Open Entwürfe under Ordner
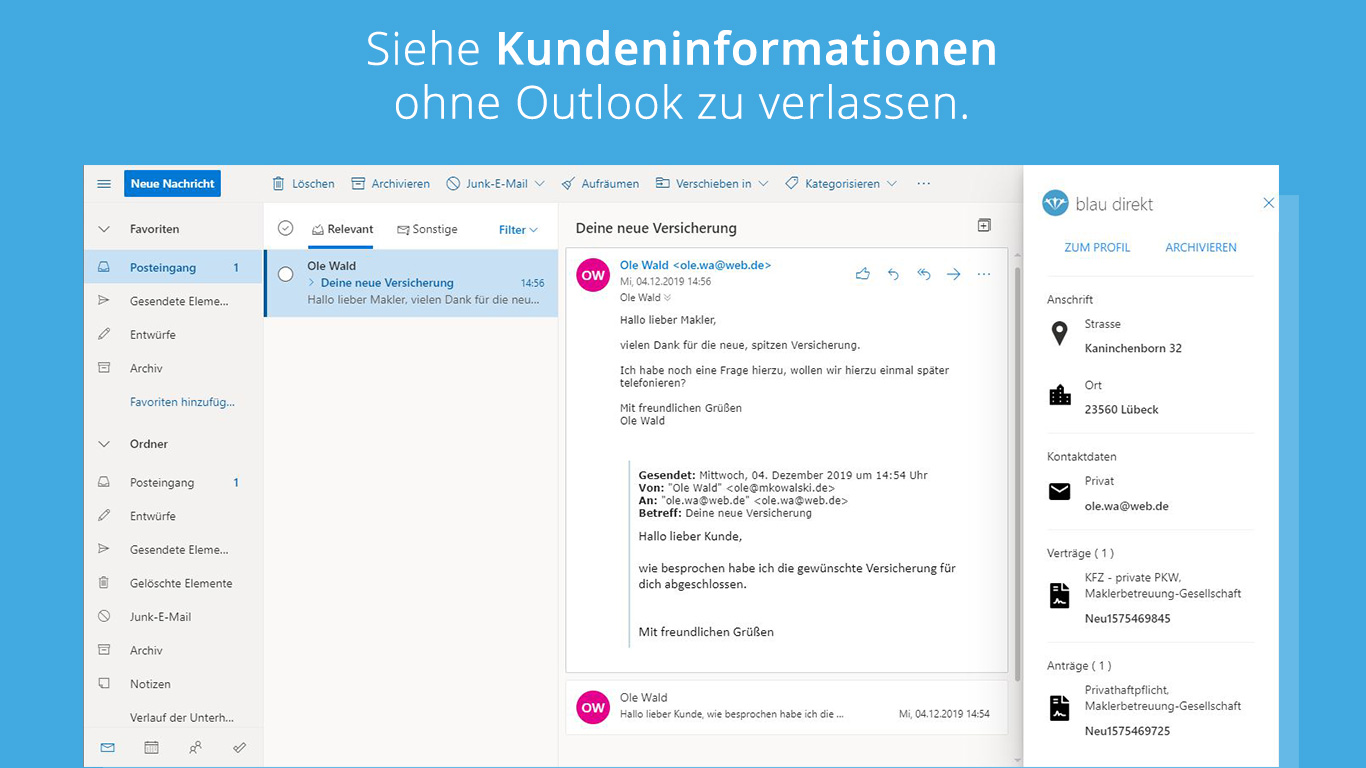Image resolution: width=1366 pixels, height=768 pixels. pyautogui.click(x=173, y=516)
